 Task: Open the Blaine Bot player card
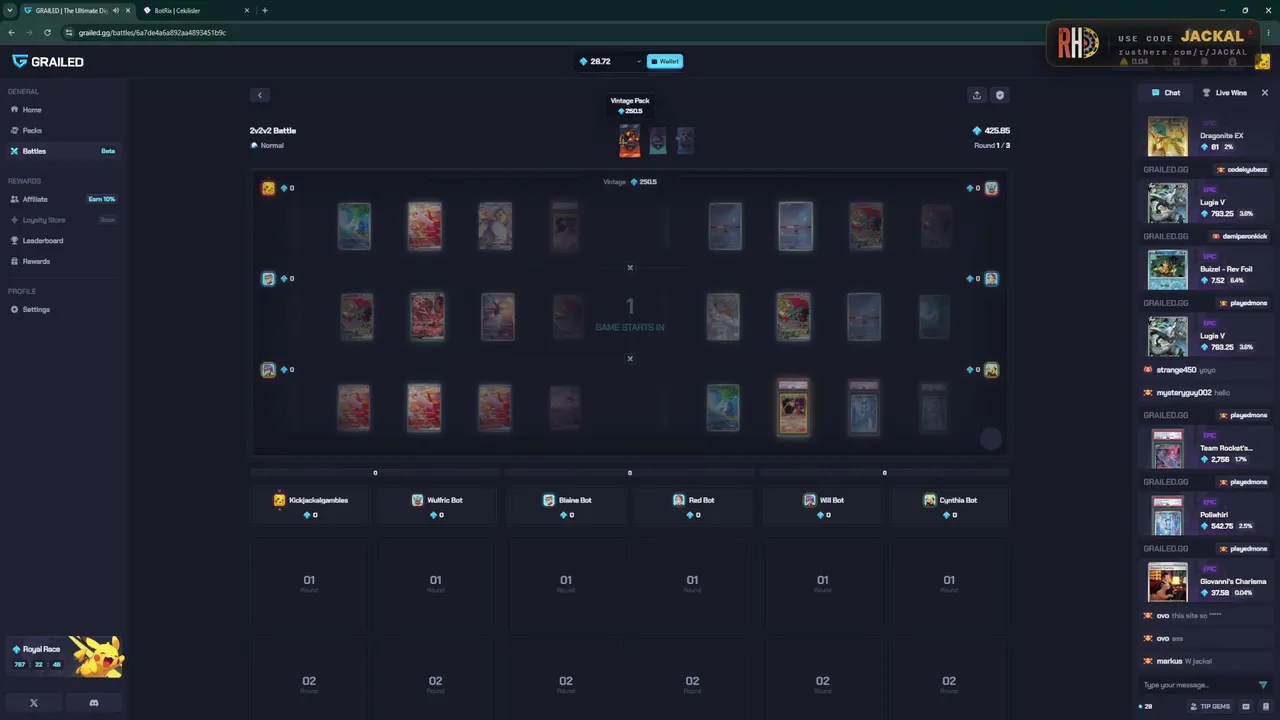566,507
